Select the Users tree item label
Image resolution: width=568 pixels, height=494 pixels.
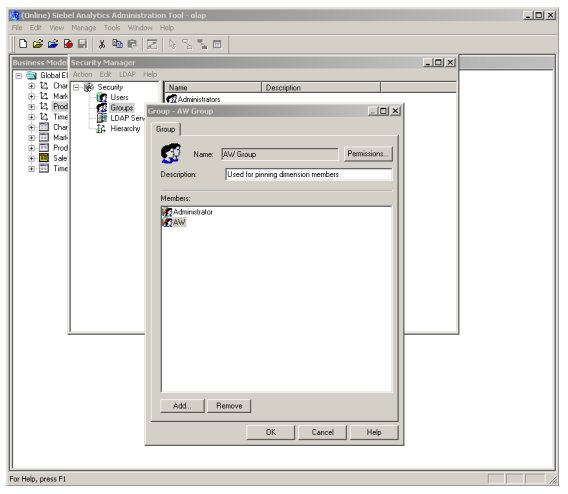119,97
